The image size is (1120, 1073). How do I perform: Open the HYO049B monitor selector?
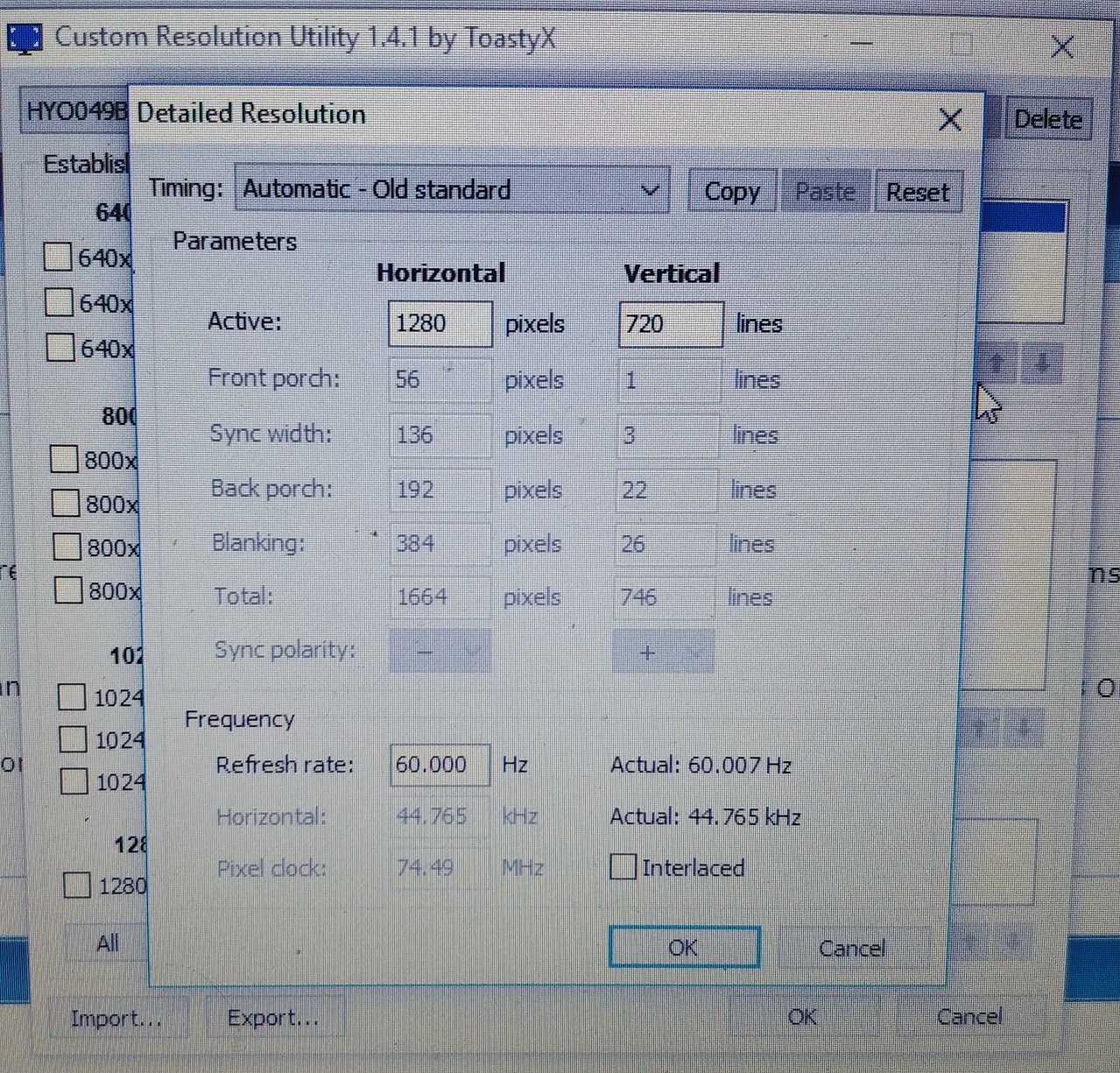point(75,113)
